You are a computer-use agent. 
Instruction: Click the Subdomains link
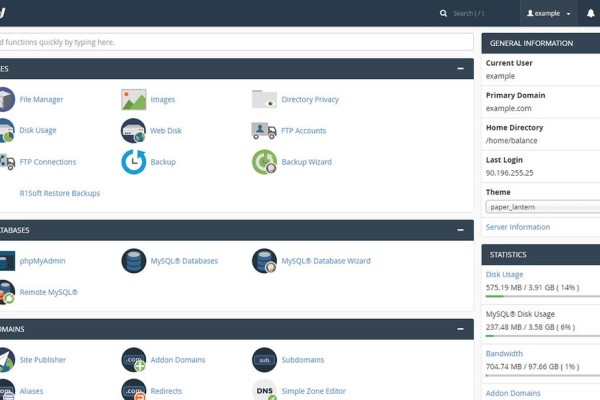click(303, 360)
